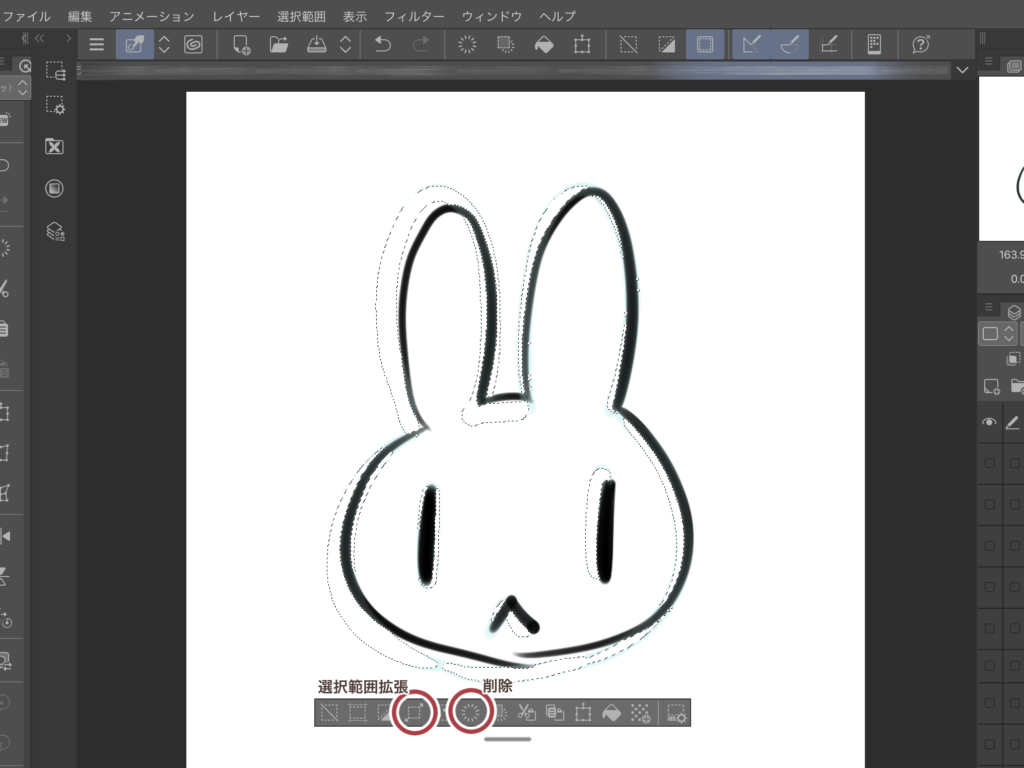
Task: Click the topmost dashed selection icon in left sub-panel
Action: click(55, 71)
